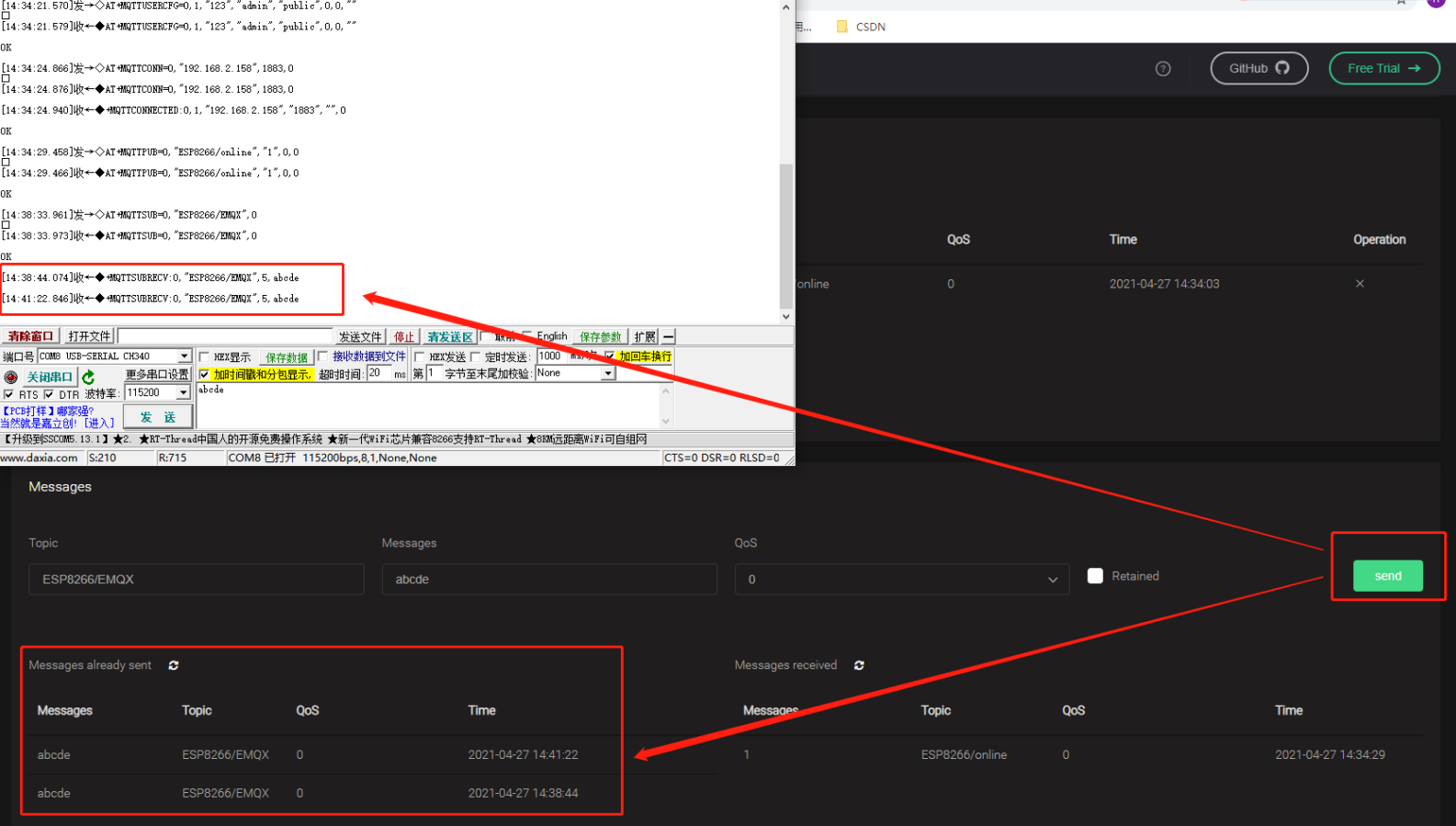Click the file path field beside 打开文件

225,336
